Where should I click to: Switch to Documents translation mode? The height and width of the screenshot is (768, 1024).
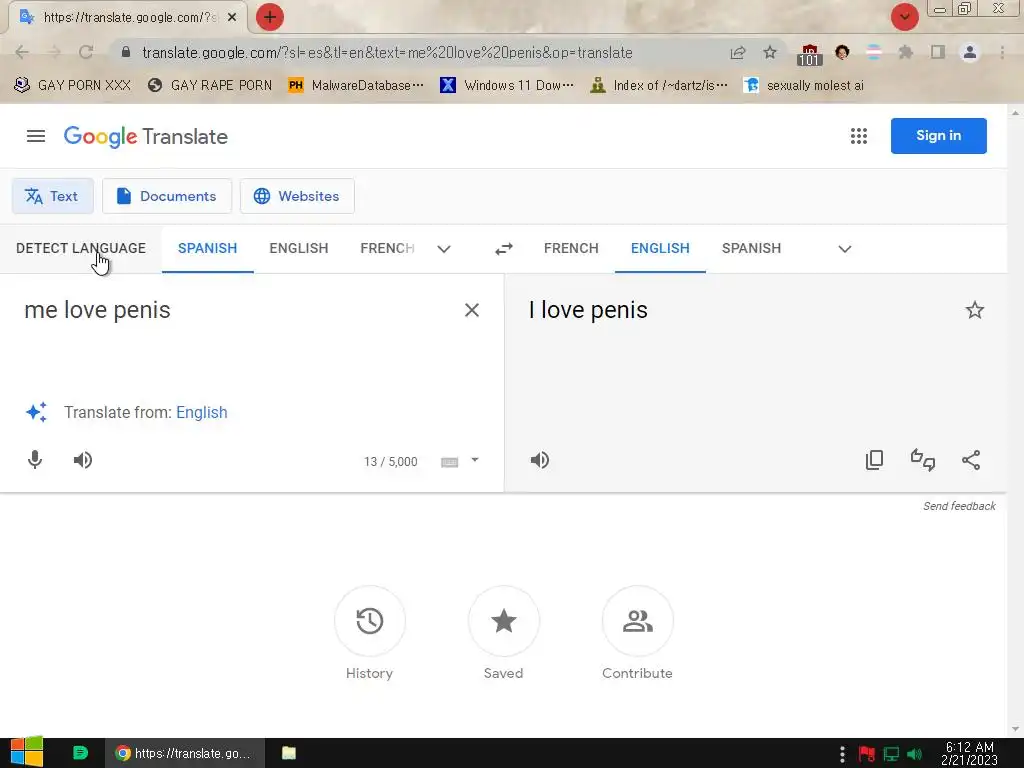coord(167,196)
